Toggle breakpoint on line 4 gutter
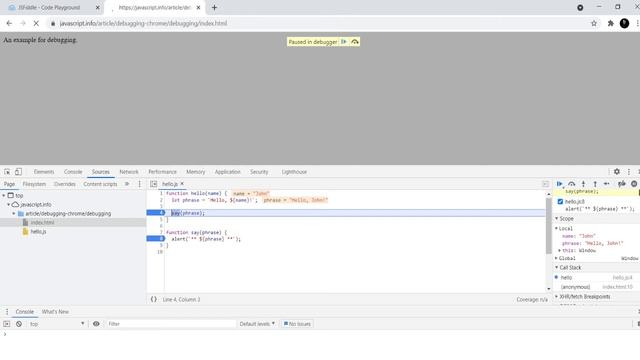Image resolution: width=640 pixels, height=360 pixels. tap(156, 213)
